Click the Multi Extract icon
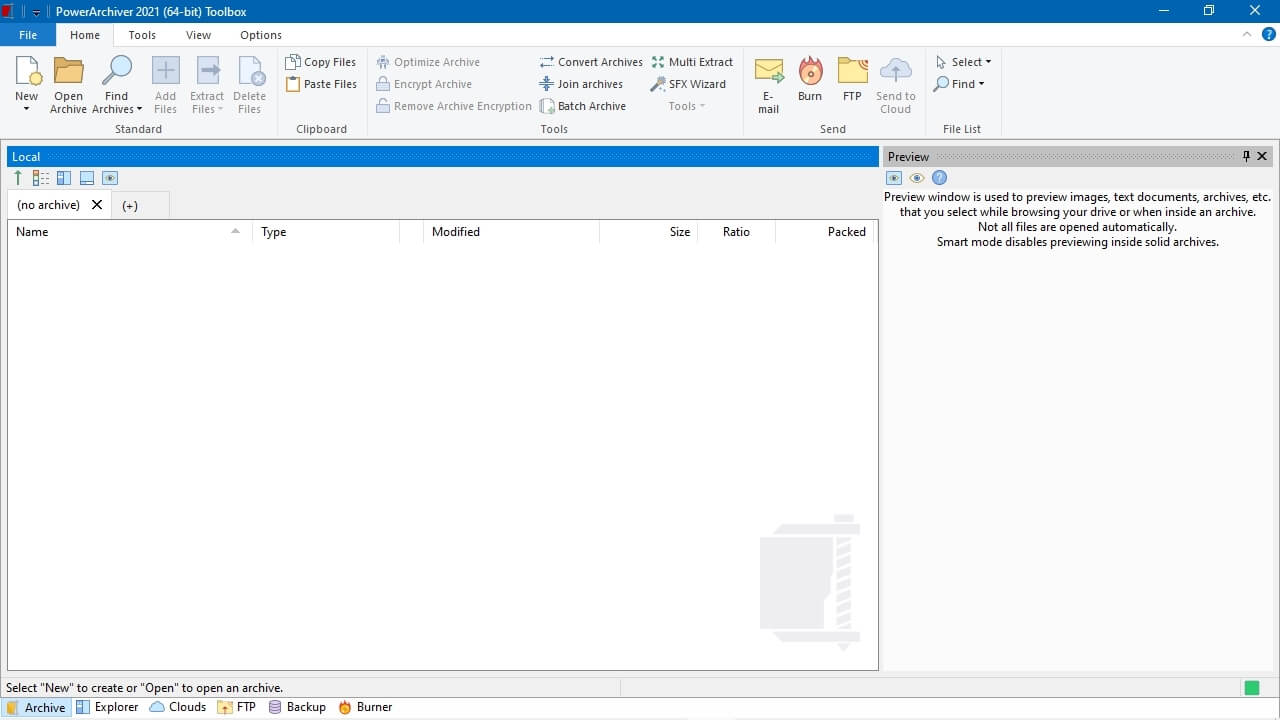This screenshot has height=720, width=1280. coord(658,62)
